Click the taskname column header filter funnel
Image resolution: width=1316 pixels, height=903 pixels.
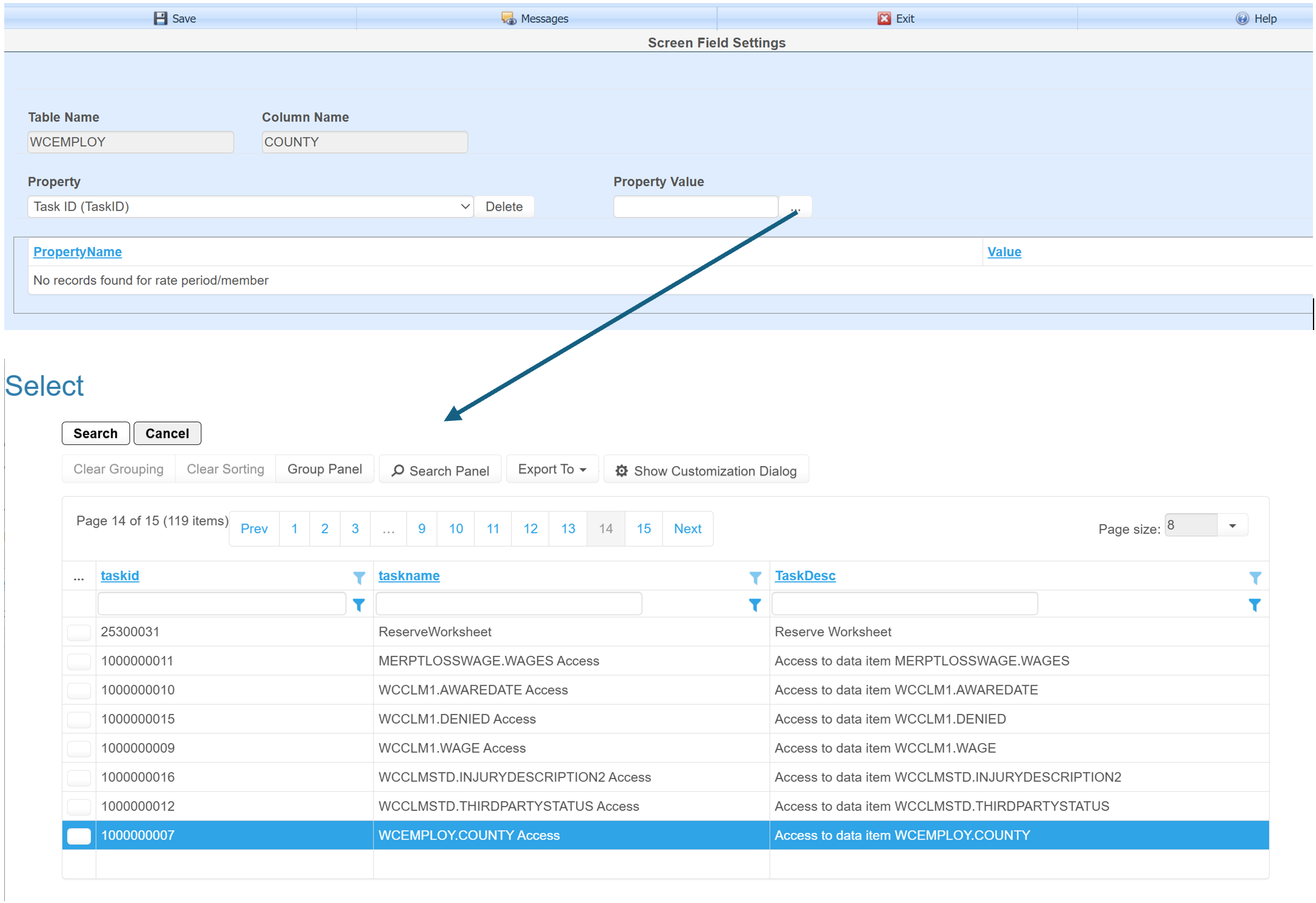coord(755,577)
